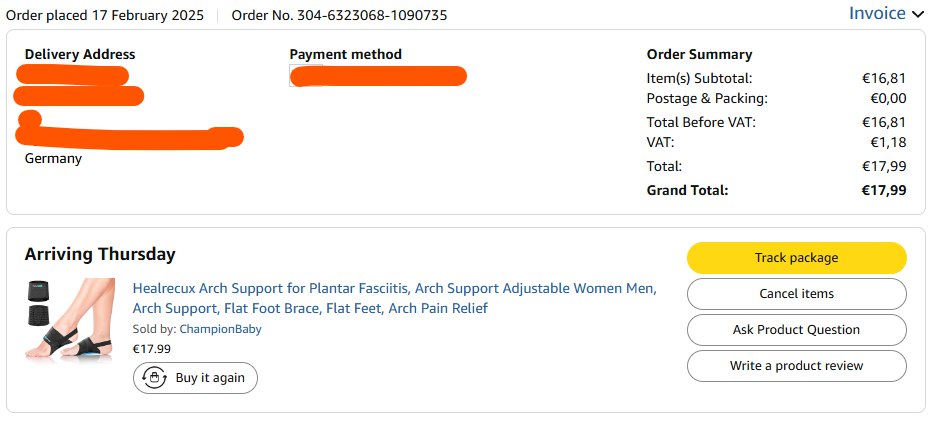Select the Payment method heading
Screen dimensions: 935x421
pos(346,54)
